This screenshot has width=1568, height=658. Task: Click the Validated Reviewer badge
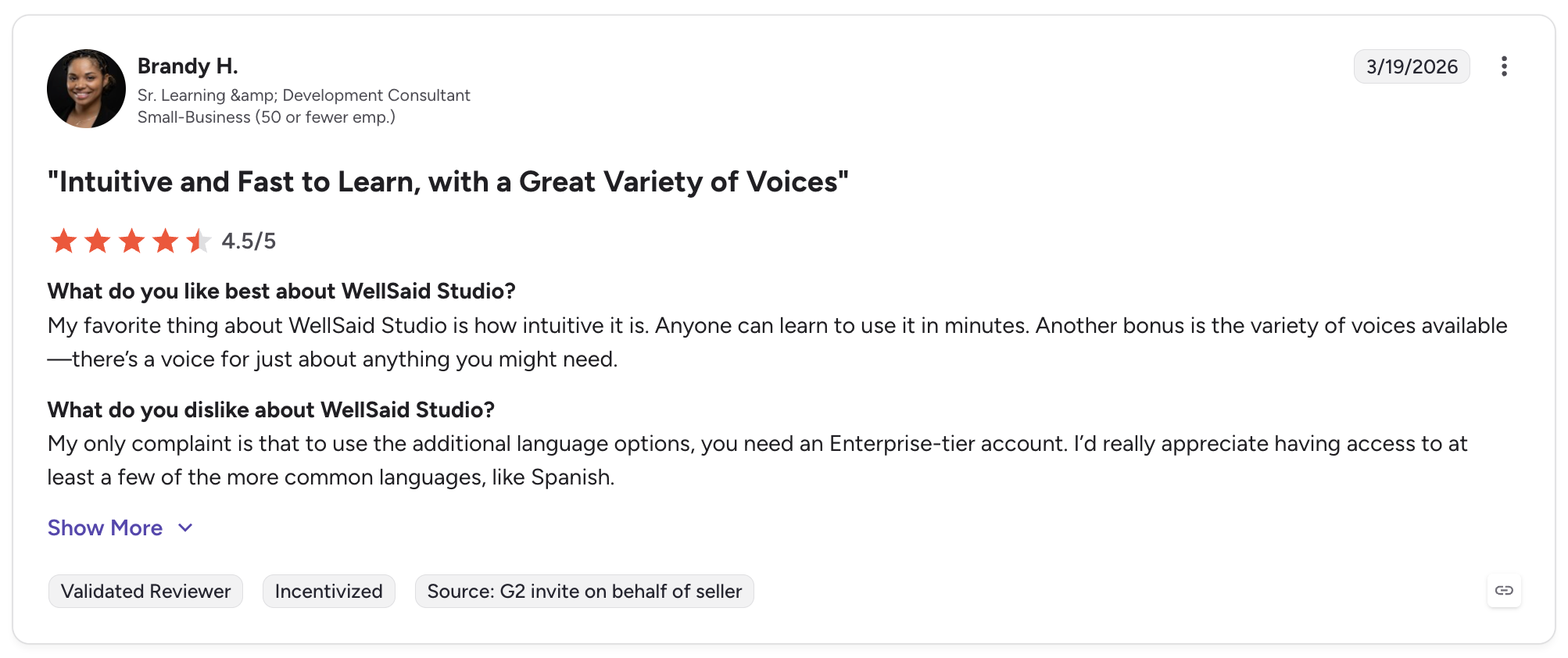pyautogui.click(x=145, y=591)
